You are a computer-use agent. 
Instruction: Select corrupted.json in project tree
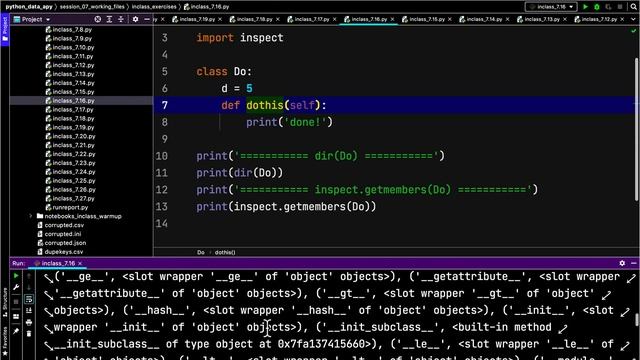pos(65,243)
